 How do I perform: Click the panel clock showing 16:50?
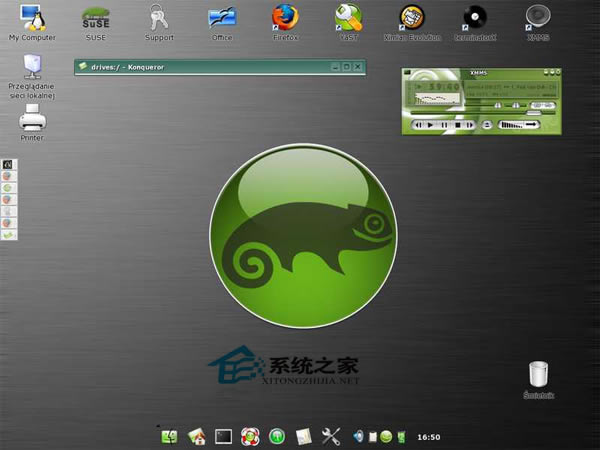(429, 437)
